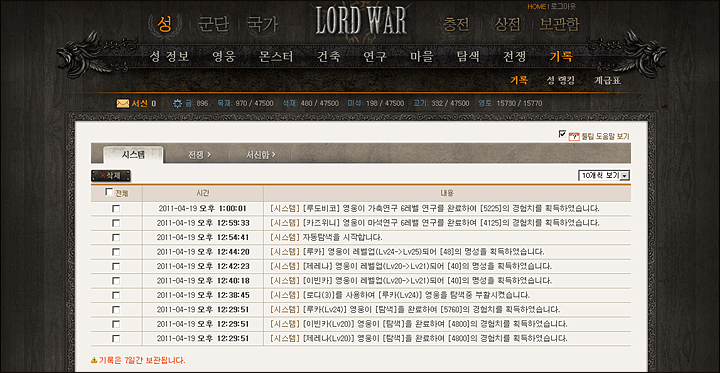Check the 제레나(Lv20) 탐색 [4800] row box
The image size is (720, 373).
[116, 339]
